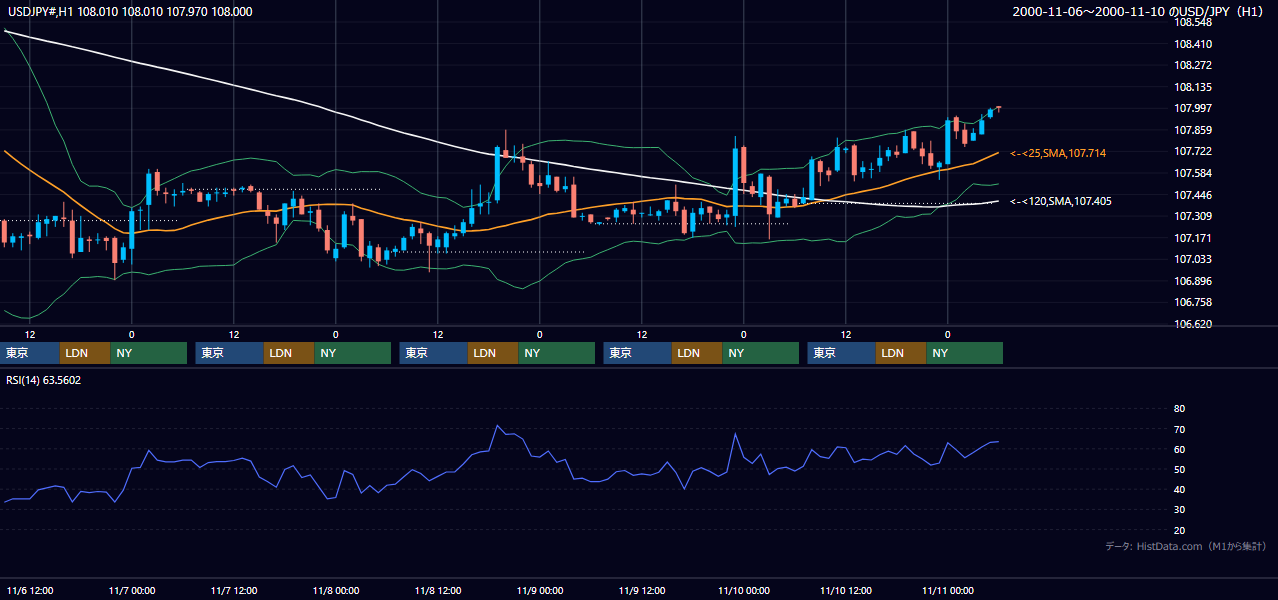The height and width of the screenshot is (600, 1278).
Task: Click RSI scale value 50
Action: click(1179, 470)
